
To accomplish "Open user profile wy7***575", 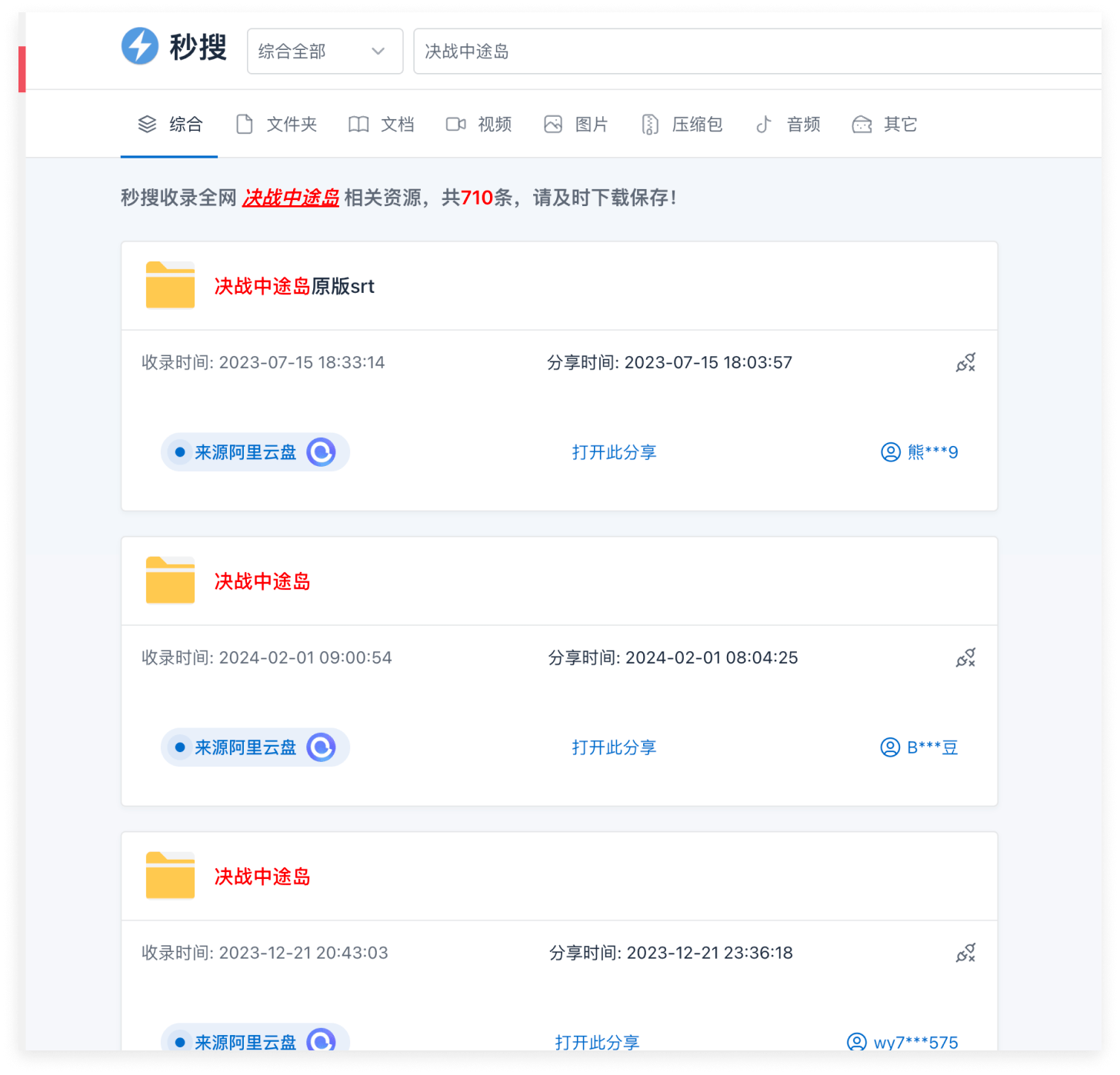I will click(902, 1042).
